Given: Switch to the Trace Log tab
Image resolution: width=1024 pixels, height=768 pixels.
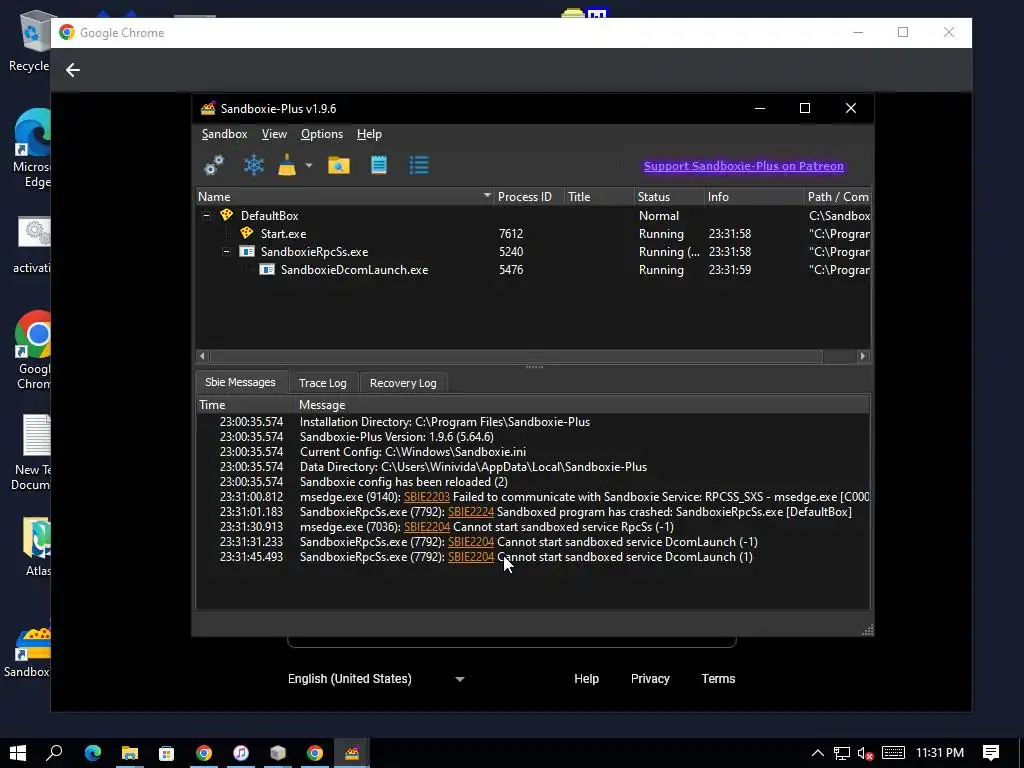Looking at the screenshot, I should click(323, 383).
